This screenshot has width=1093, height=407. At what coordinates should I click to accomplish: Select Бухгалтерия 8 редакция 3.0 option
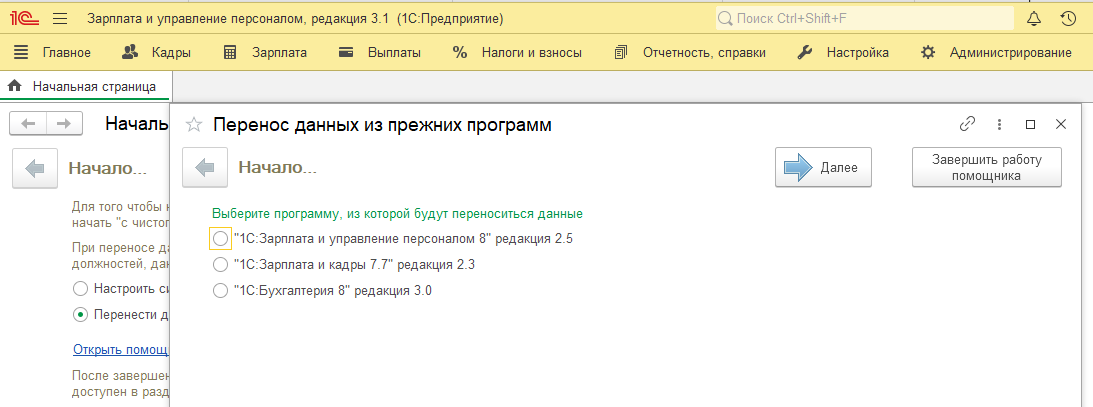[220, 291]
